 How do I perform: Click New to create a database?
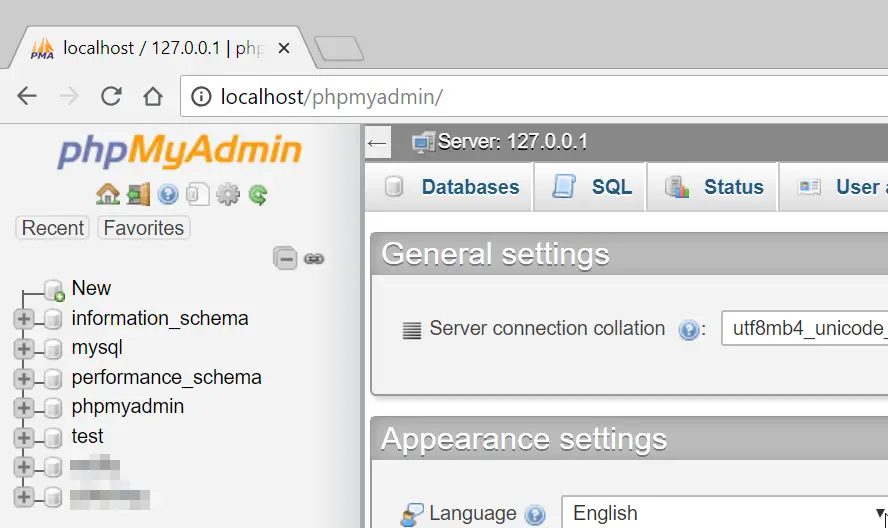coord(91,288)
